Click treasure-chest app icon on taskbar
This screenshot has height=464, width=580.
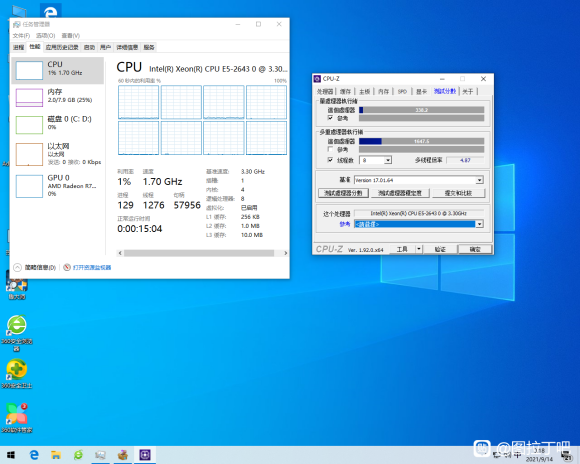point(122,455)
